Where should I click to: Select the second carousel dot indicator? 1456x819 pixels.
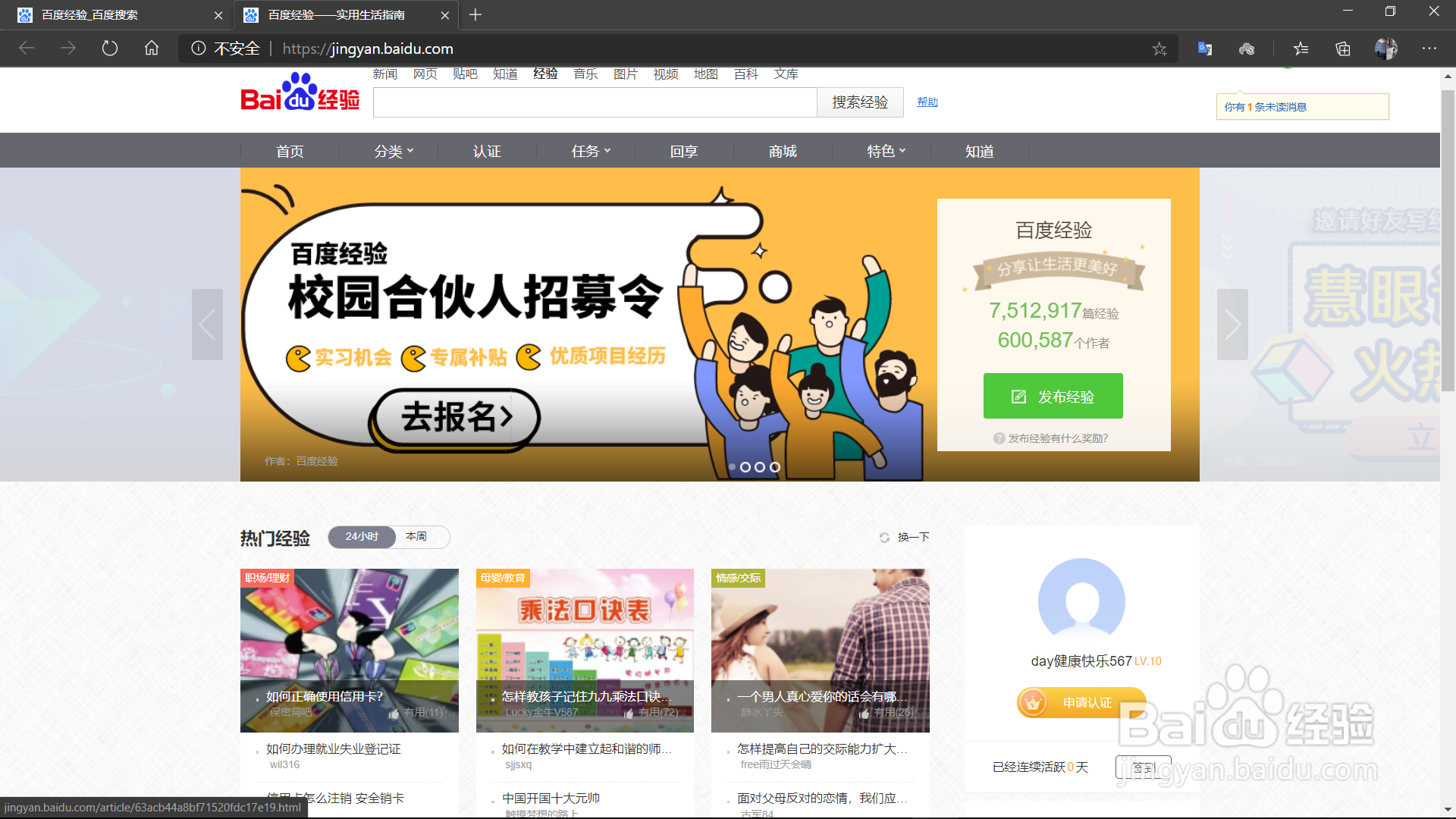tap(745, 467)
